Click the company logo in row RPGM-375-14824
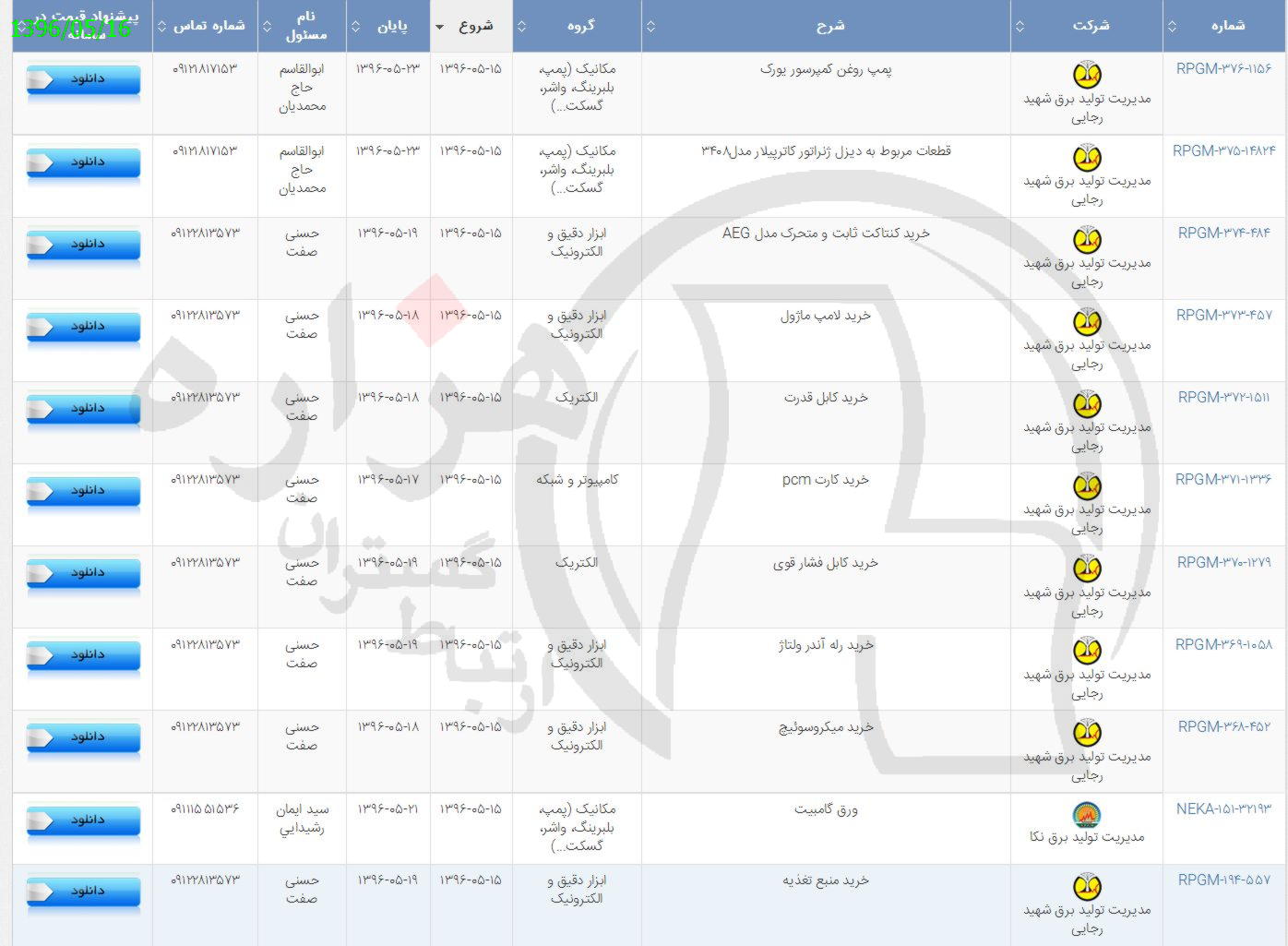Screen dimensions: 1288x946 pos(1088,157)
